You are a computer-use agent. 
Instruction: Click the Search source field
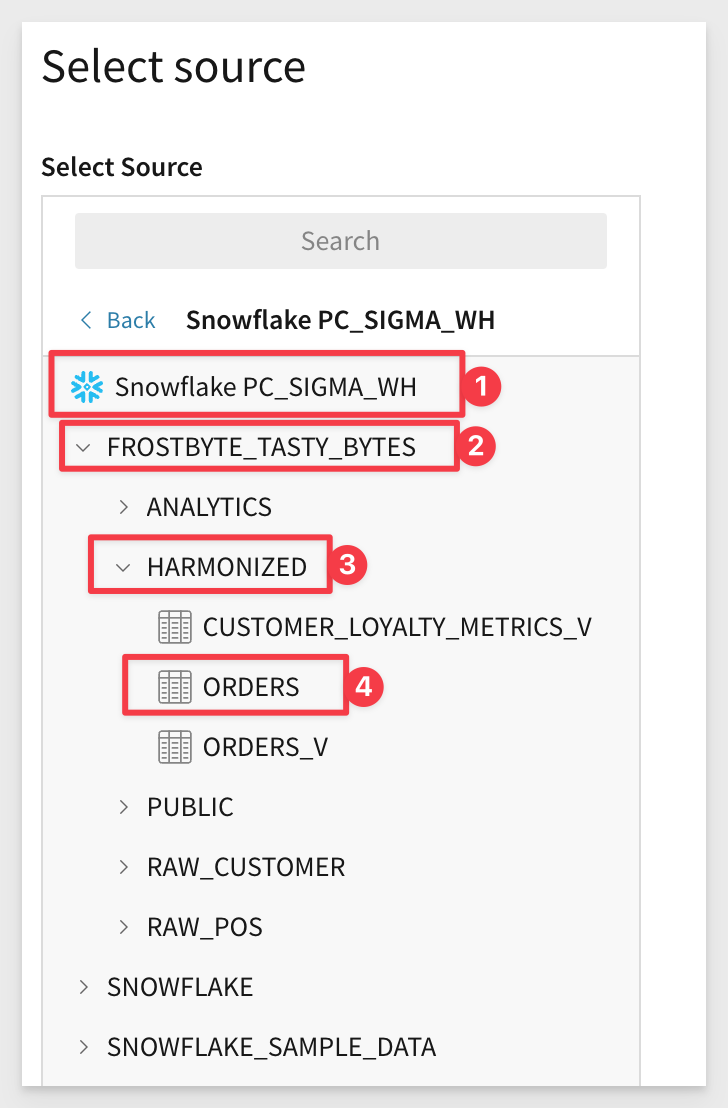pos(340,241)
